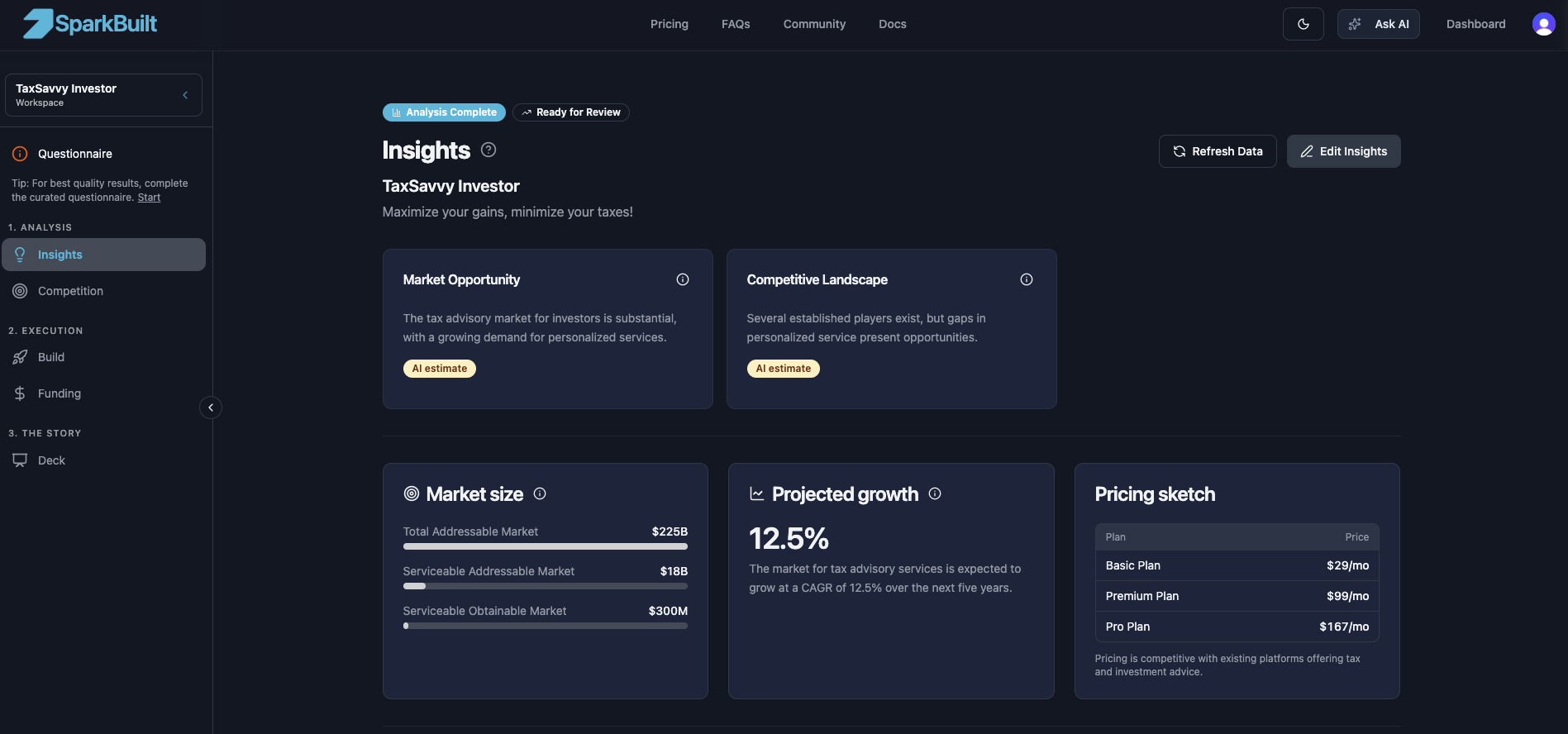Select the Insights lightbulb icon in sidebar
1568x734 pixels.
coord(20,255)
